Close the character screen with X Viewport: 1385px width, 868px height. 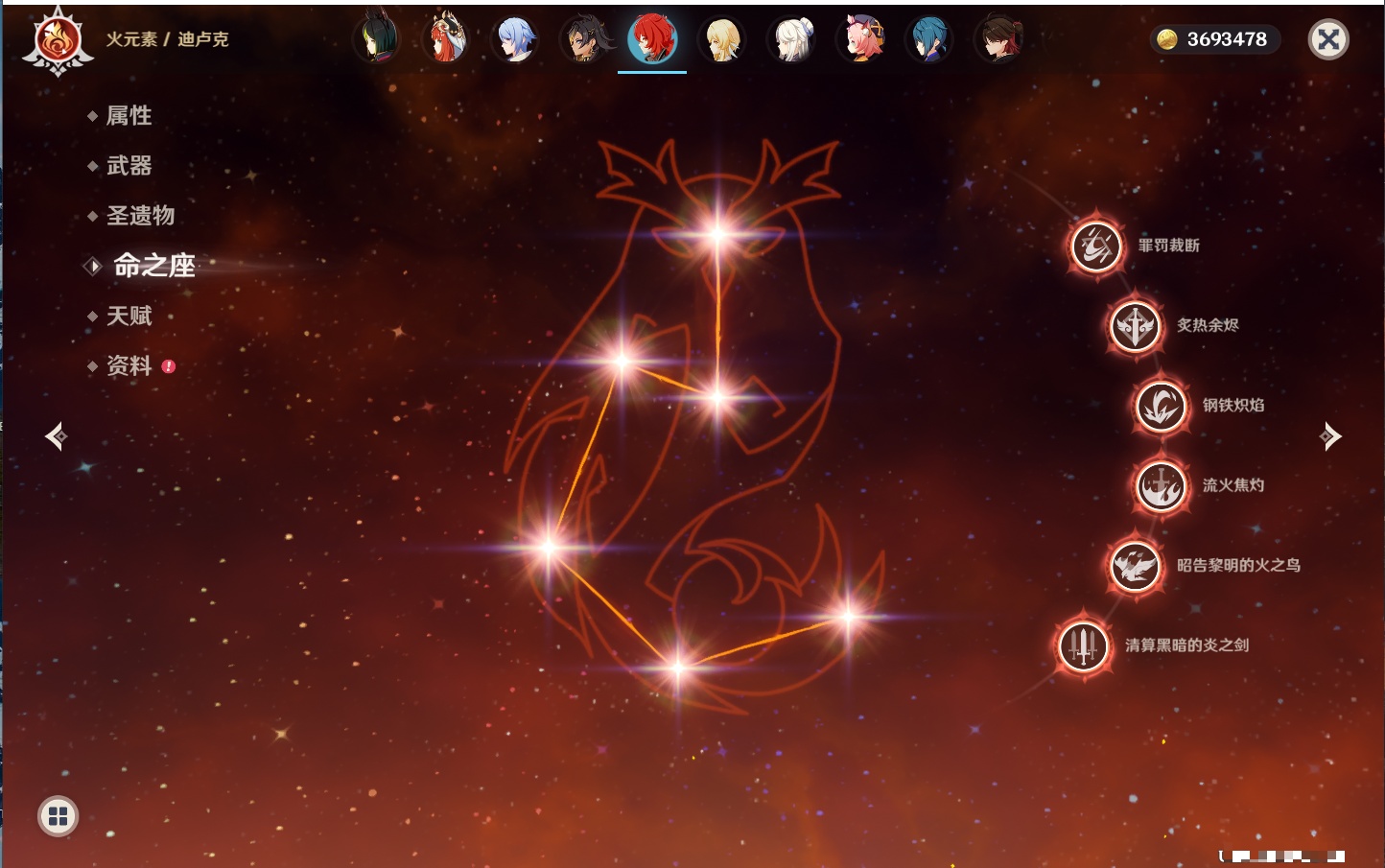click(1328, 39)
